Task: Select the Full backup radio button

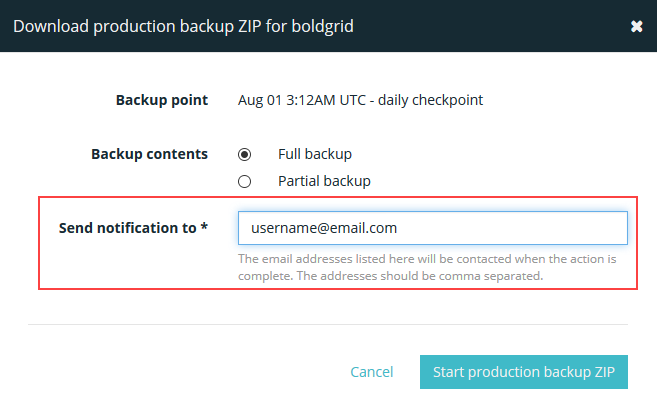Action: [244, 155]
